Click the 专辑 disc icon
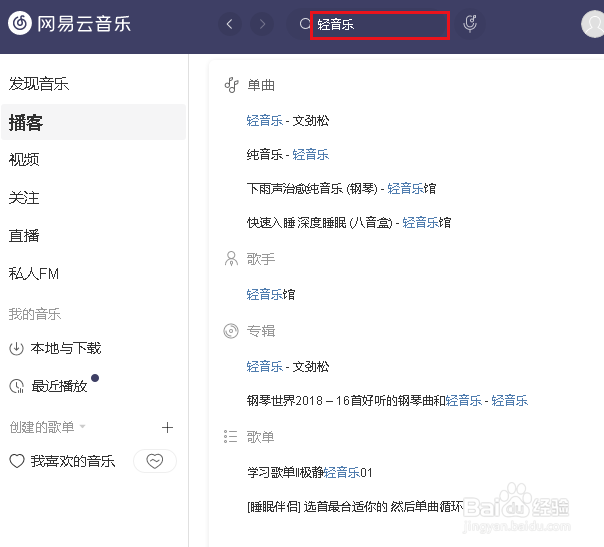Screen dimensions: 604x547 pyautogui.click(x=231, y=331)
